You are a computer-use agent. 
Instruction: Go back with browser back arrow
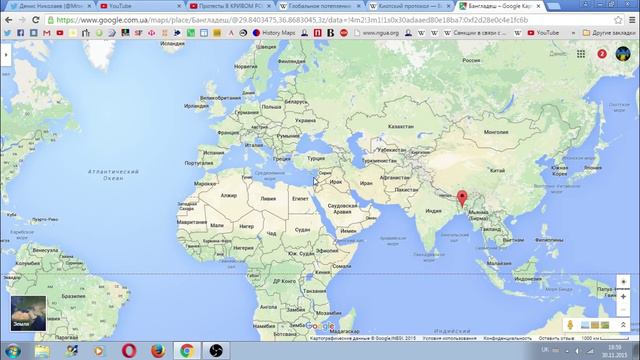pos(9,20)
